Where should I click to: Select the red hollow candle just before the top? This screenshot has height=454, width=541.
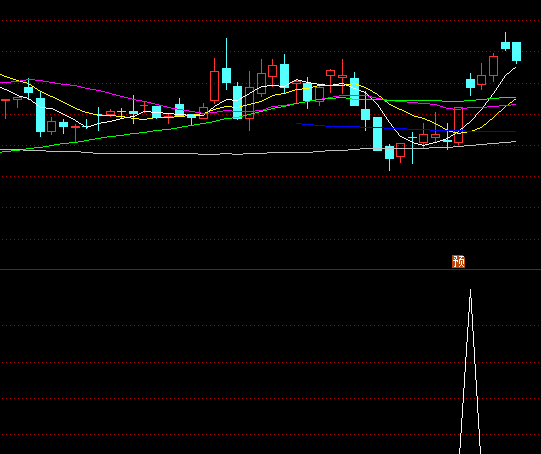[493, 66]
